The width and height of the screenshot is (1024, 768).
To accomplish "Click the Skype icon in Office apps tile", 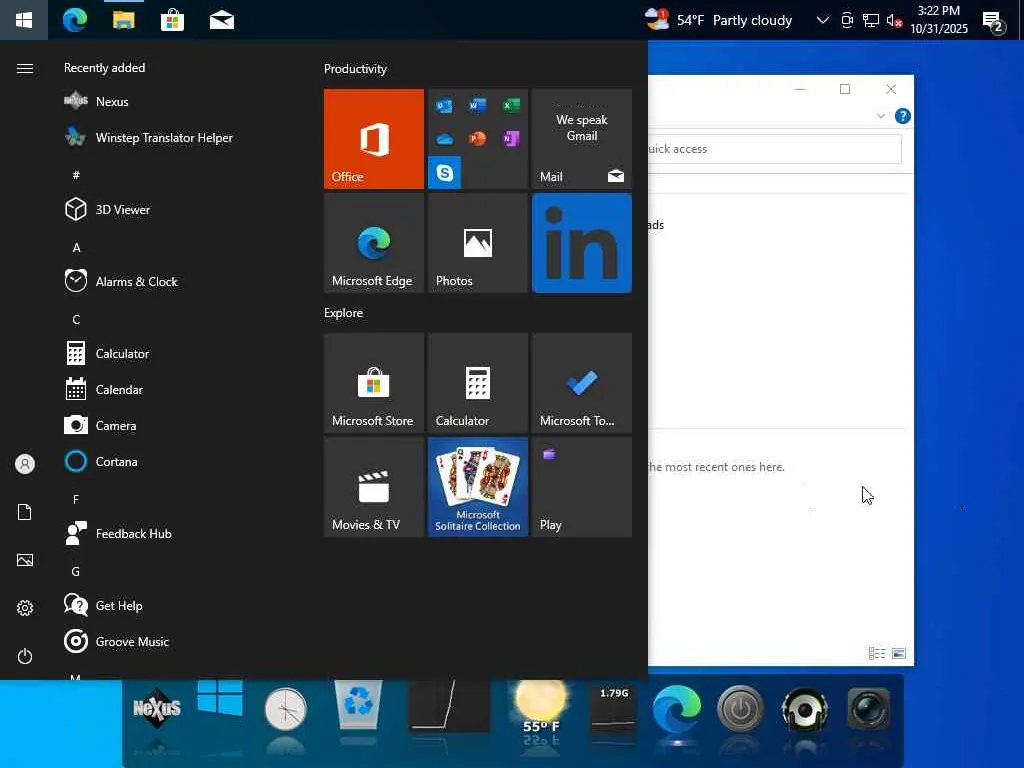I will 445,172.
